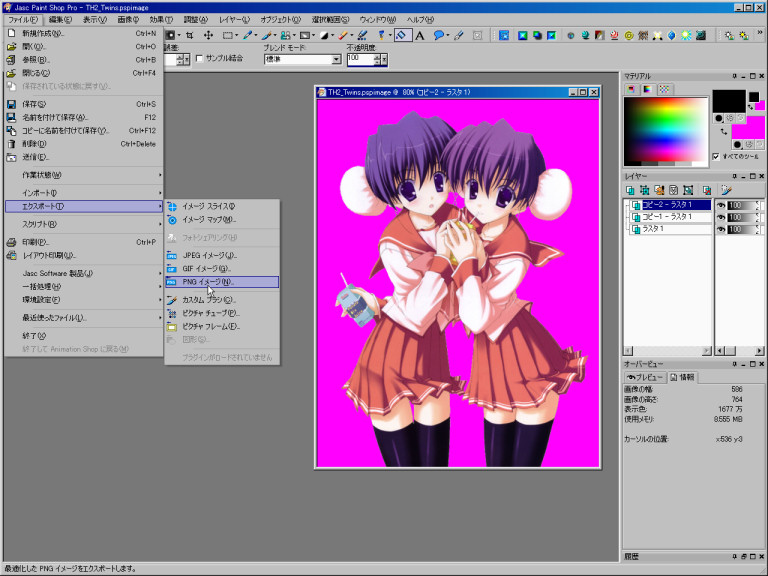Open the Frame tab in Materials palette
This screenshot has height=576, width=768.
pos(632,89)
